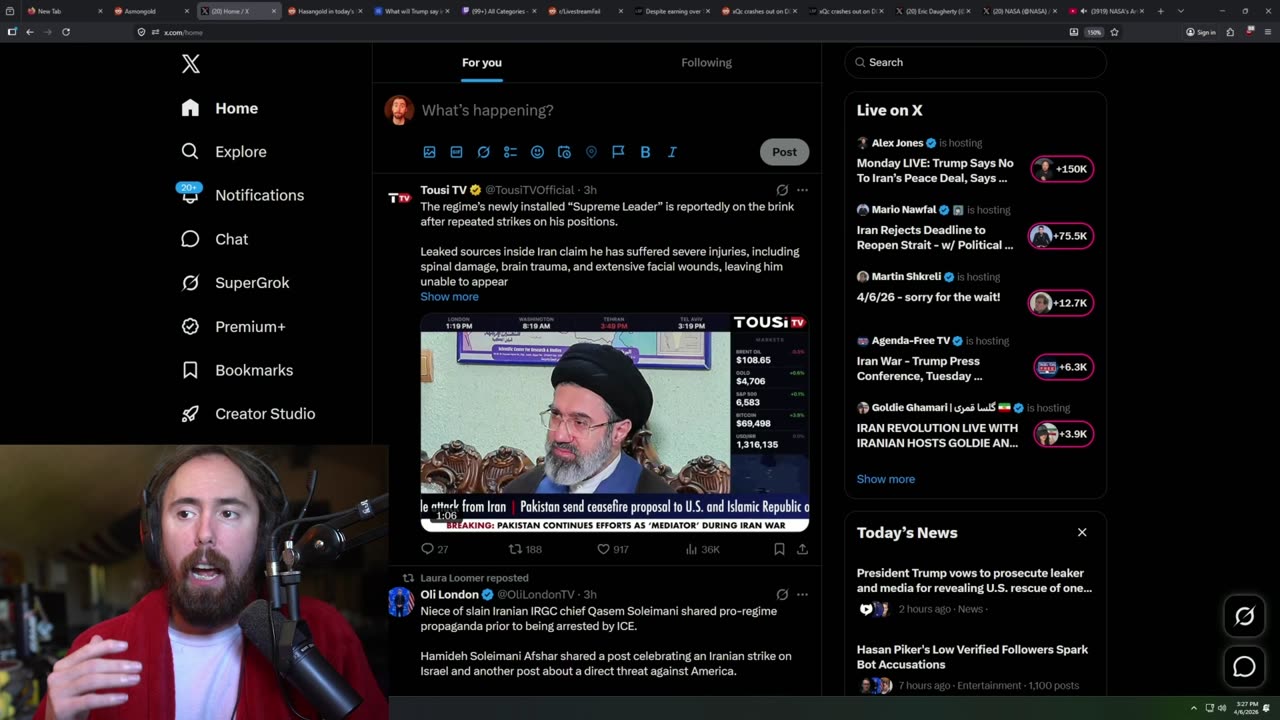Viewport: 1280px width, 720px height.
Task: Open SuperGrok from the sidebar
Action: (x=235, y=283)
